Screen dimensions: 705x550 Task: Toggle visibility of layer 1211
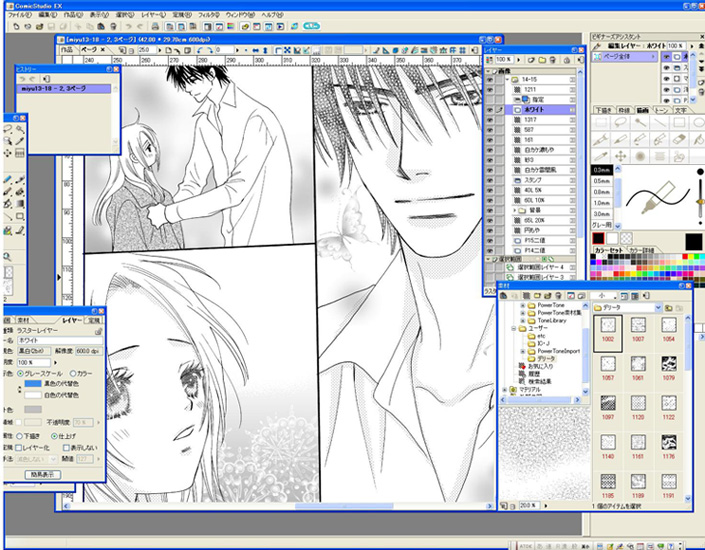[490, 89]
